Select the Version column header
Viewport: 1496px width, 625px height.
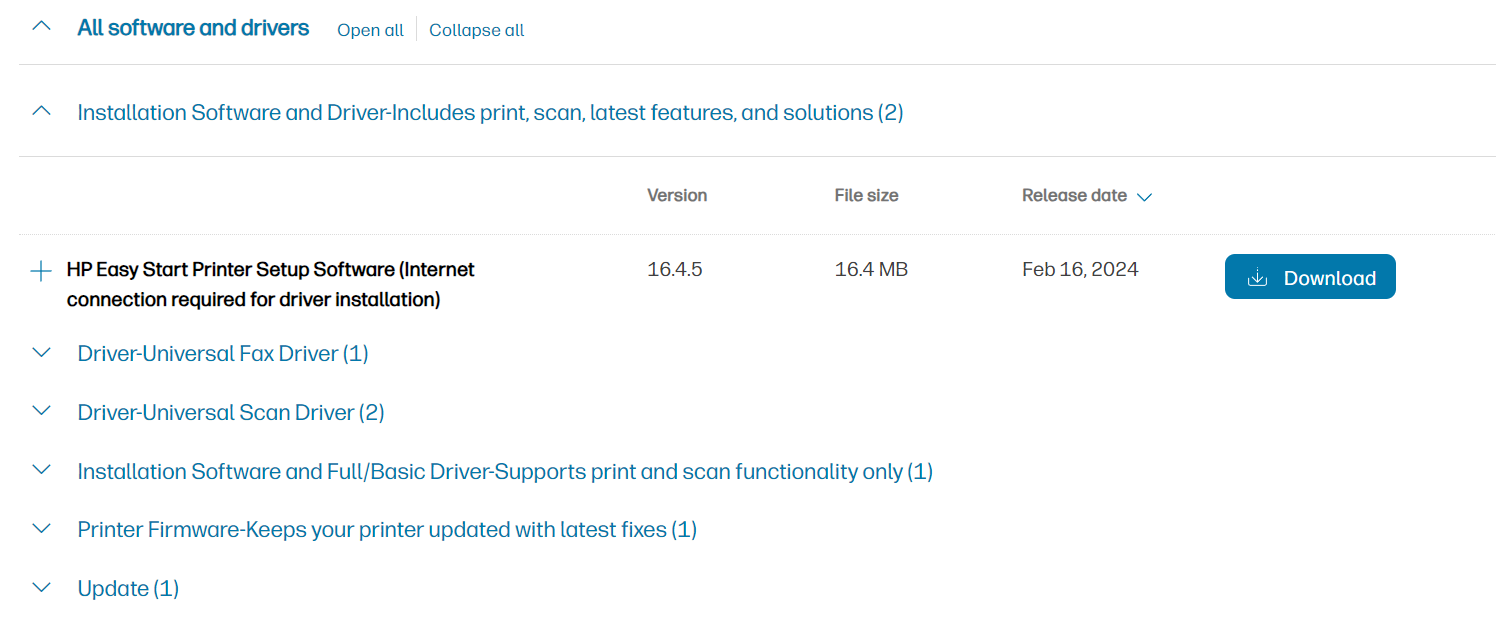click(676, 195)
